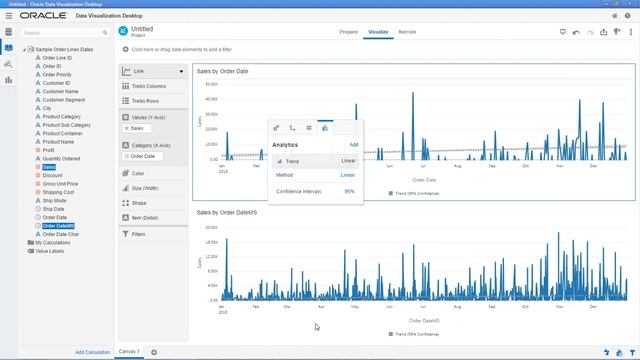640x360 pixels.
Task: Click the add filter plus icon
Action: click(x=125, y=49)
